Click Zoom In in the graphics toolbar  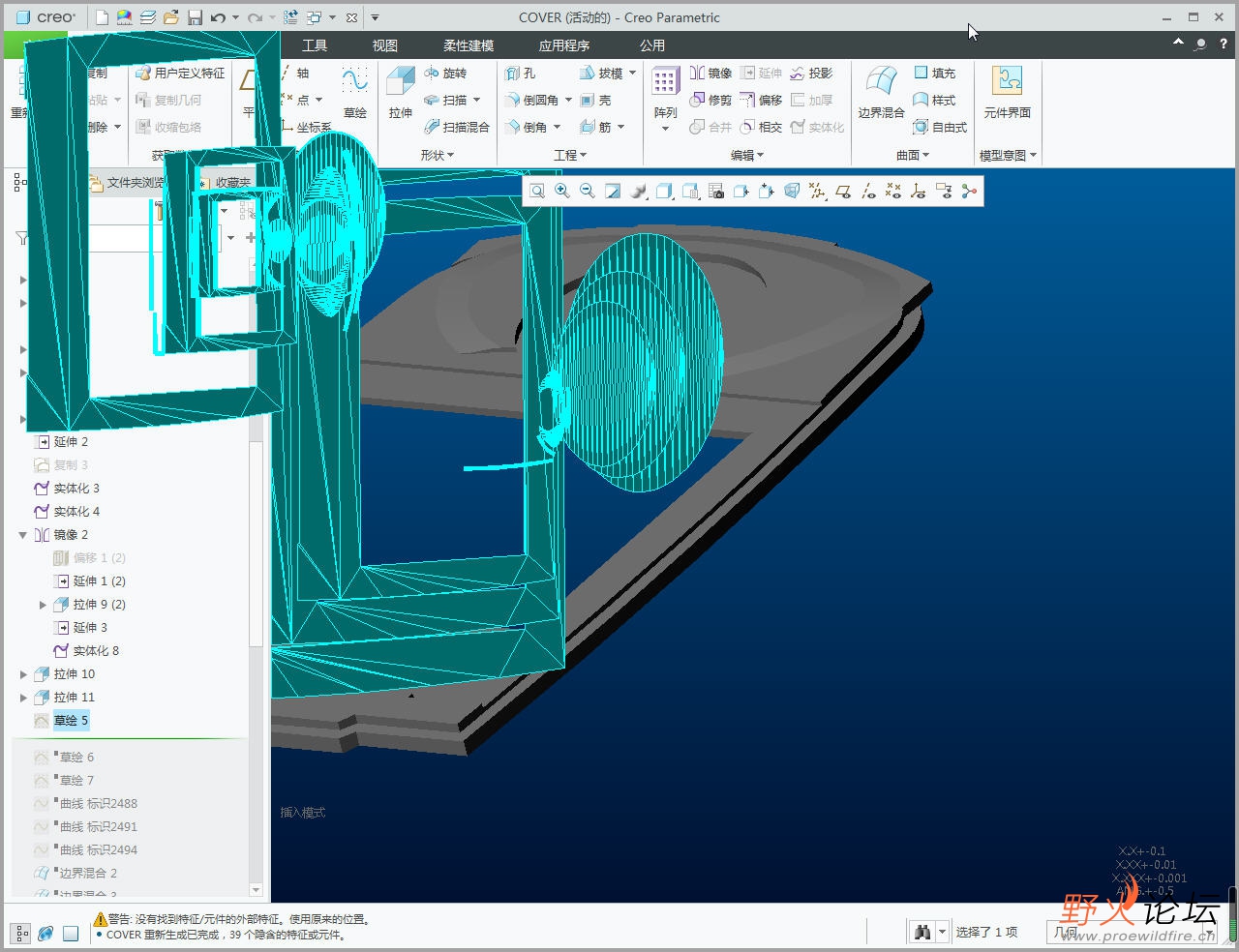[562, 192]
